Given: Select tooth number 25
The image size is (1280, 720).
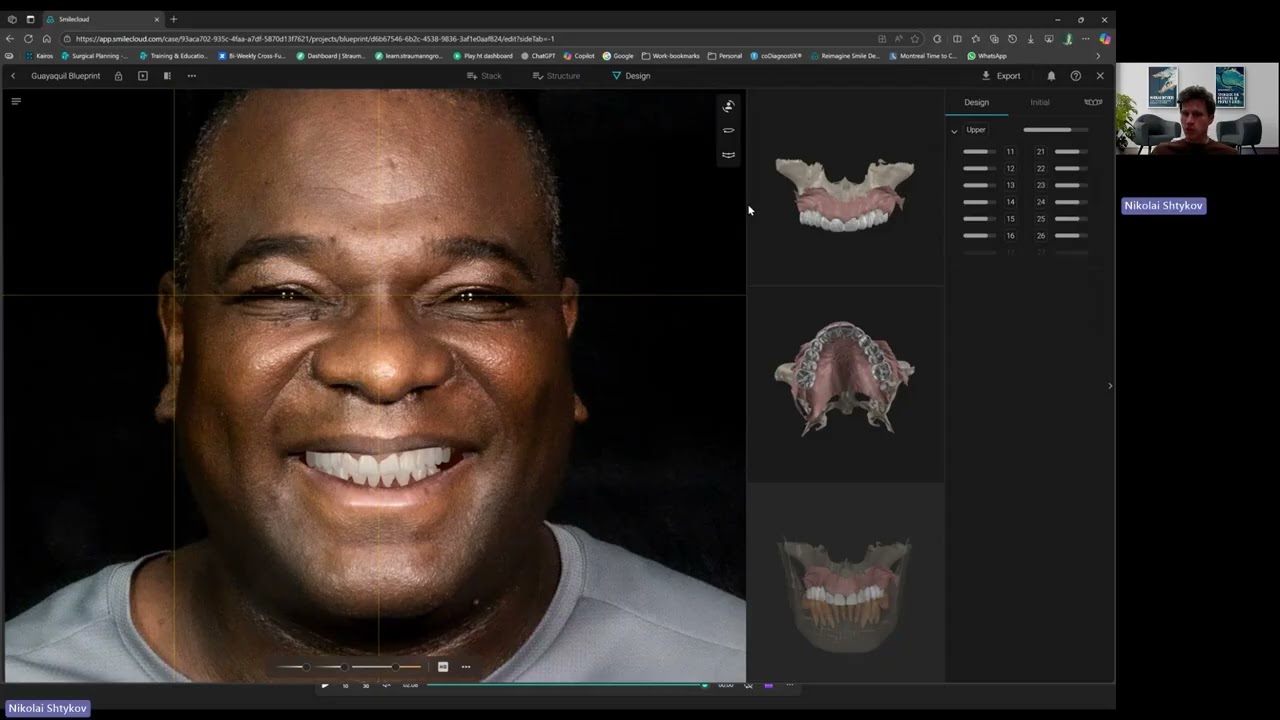Looking at the screenshot, I should click(1040, 219).
